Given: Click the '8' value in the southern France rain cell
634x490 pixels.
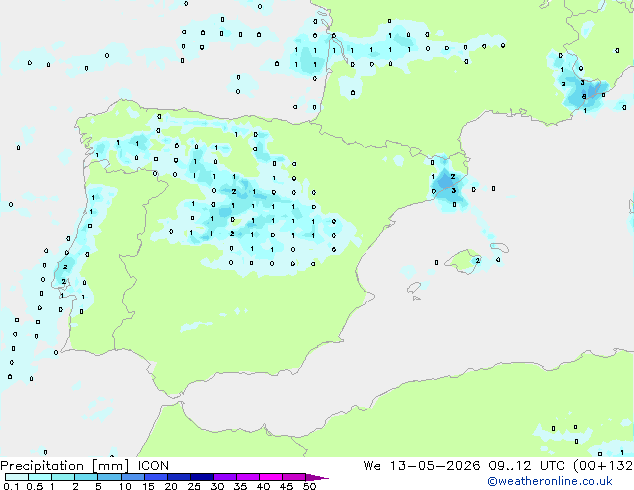Looking at the screenshot, I should click(x=584, y=96).
